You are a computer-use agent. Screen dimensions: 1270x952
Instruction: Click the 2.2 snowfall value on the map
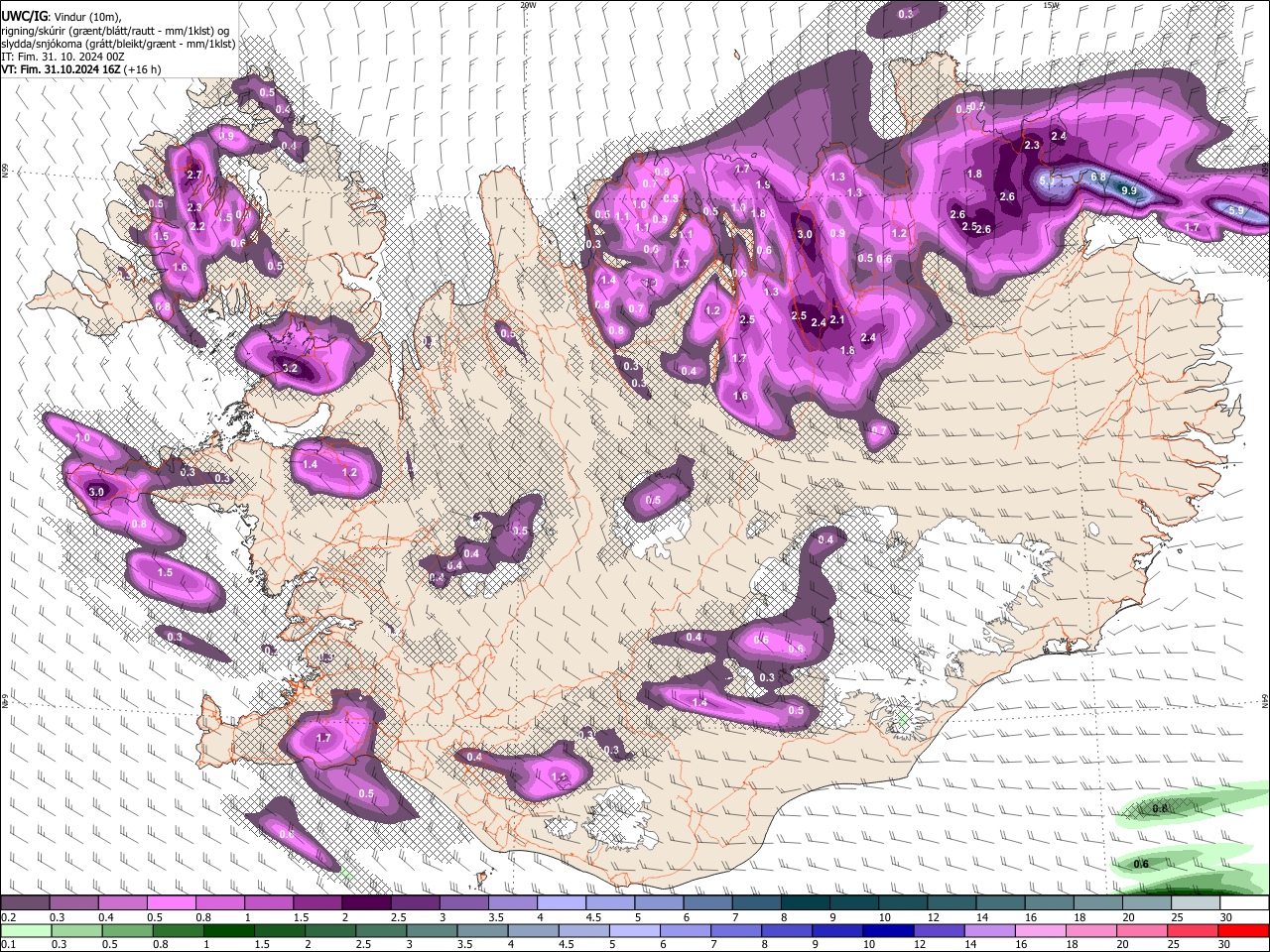pyautogui.click(x=197, y=226)
